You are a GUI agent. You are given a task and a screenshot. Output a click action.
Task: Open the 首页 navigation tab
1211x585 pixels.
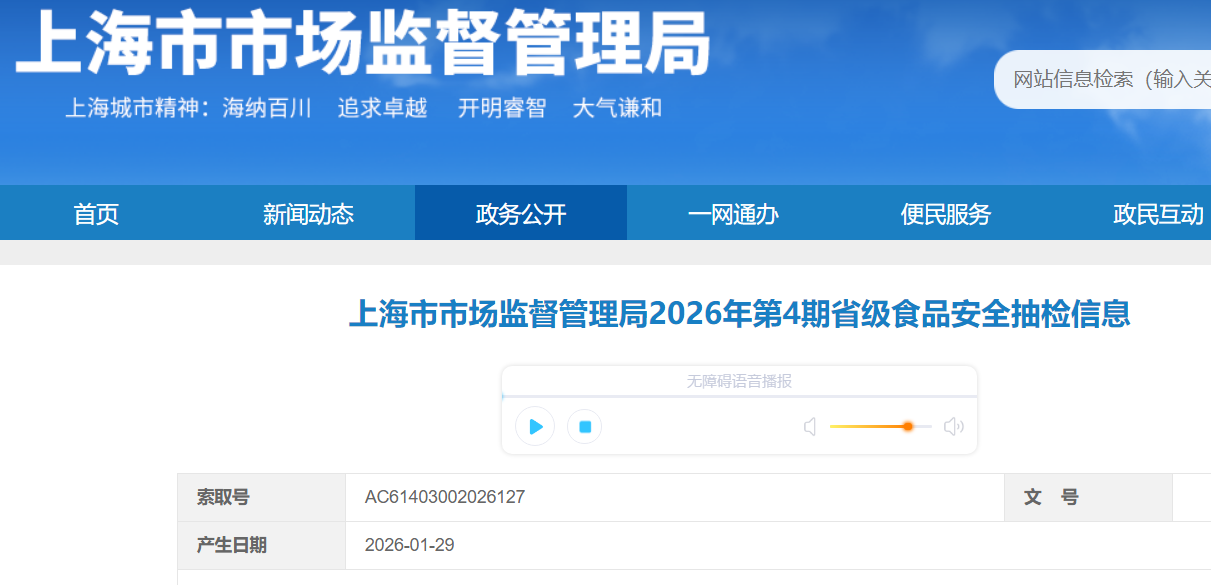(x=96, y=214)
